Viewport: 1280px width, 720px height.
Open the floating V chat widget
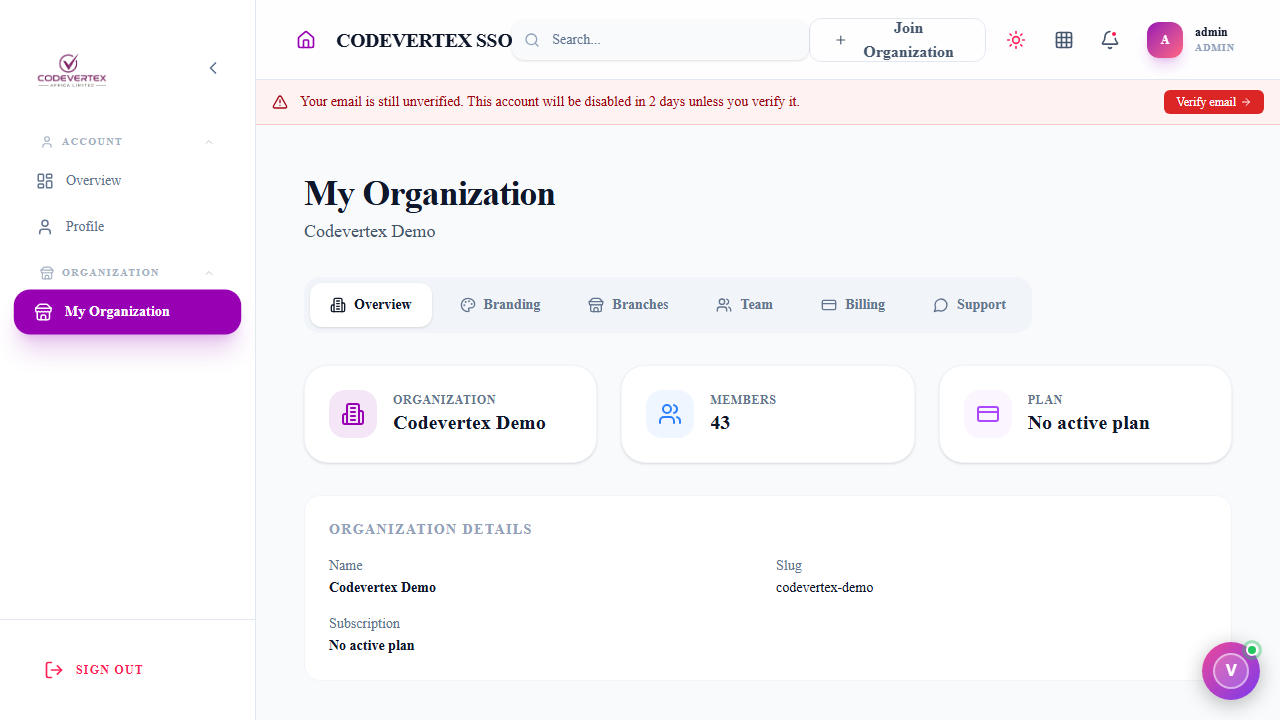tap(1231, 670)
